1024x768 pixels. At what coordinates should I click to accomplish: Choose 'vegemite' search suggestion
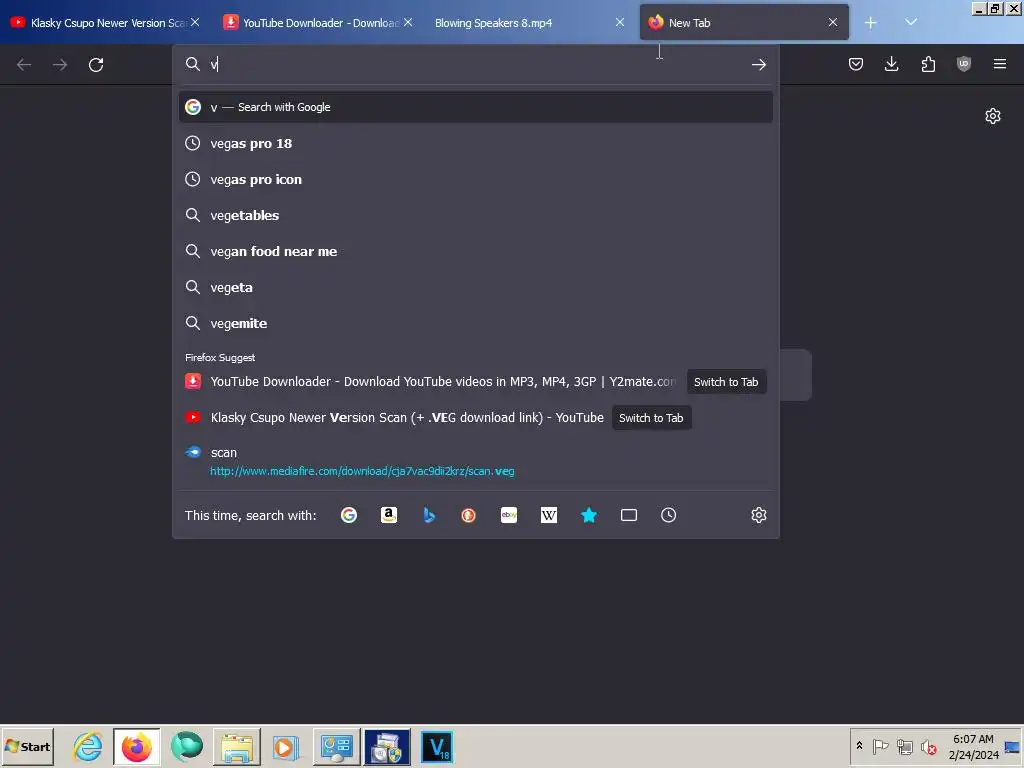475,323
